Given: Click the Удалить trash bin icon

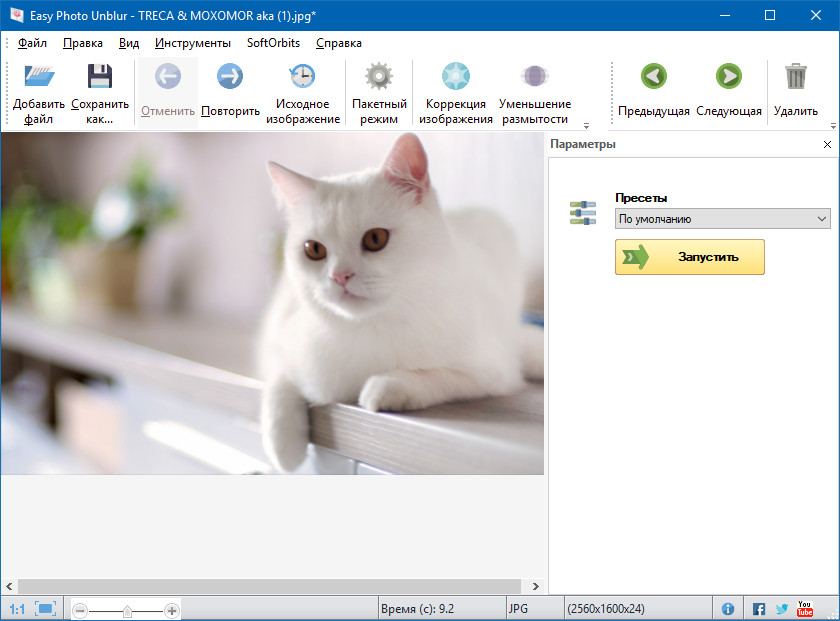Looking at the screenshot, I should (x=795, y=78).
